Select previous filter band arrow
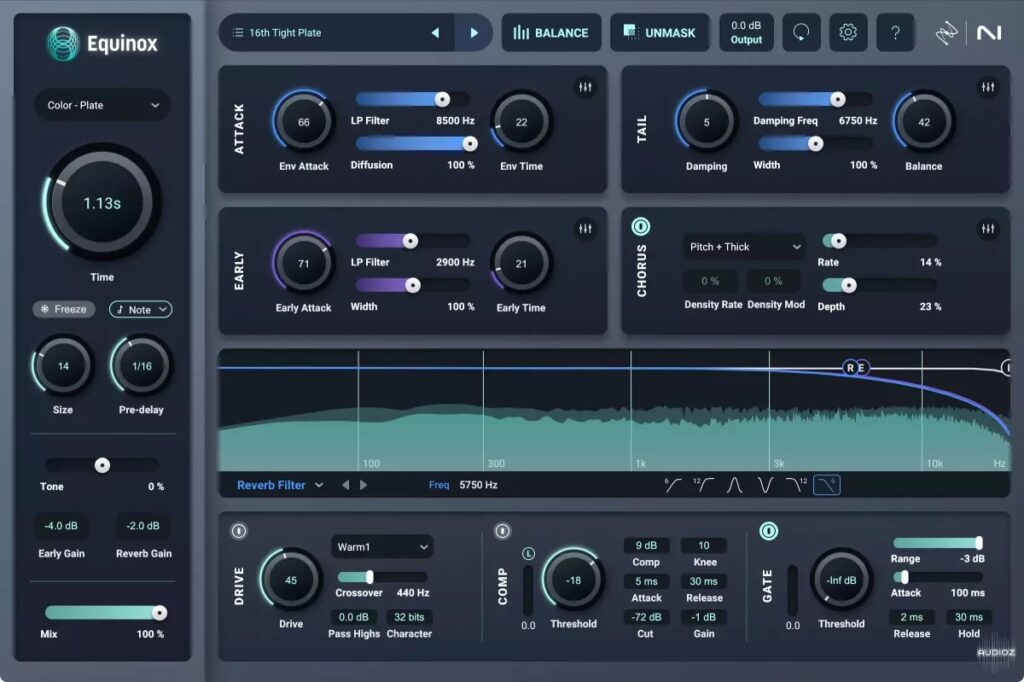 [x=345, y=485]
